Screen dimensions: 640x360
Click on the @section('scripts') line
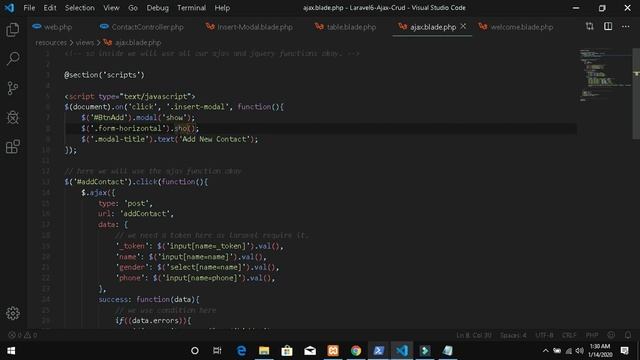(104, 75)
